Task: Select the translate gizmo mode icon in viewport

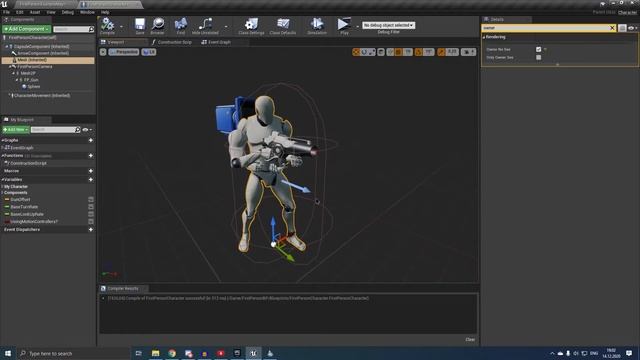Action: 356,52
